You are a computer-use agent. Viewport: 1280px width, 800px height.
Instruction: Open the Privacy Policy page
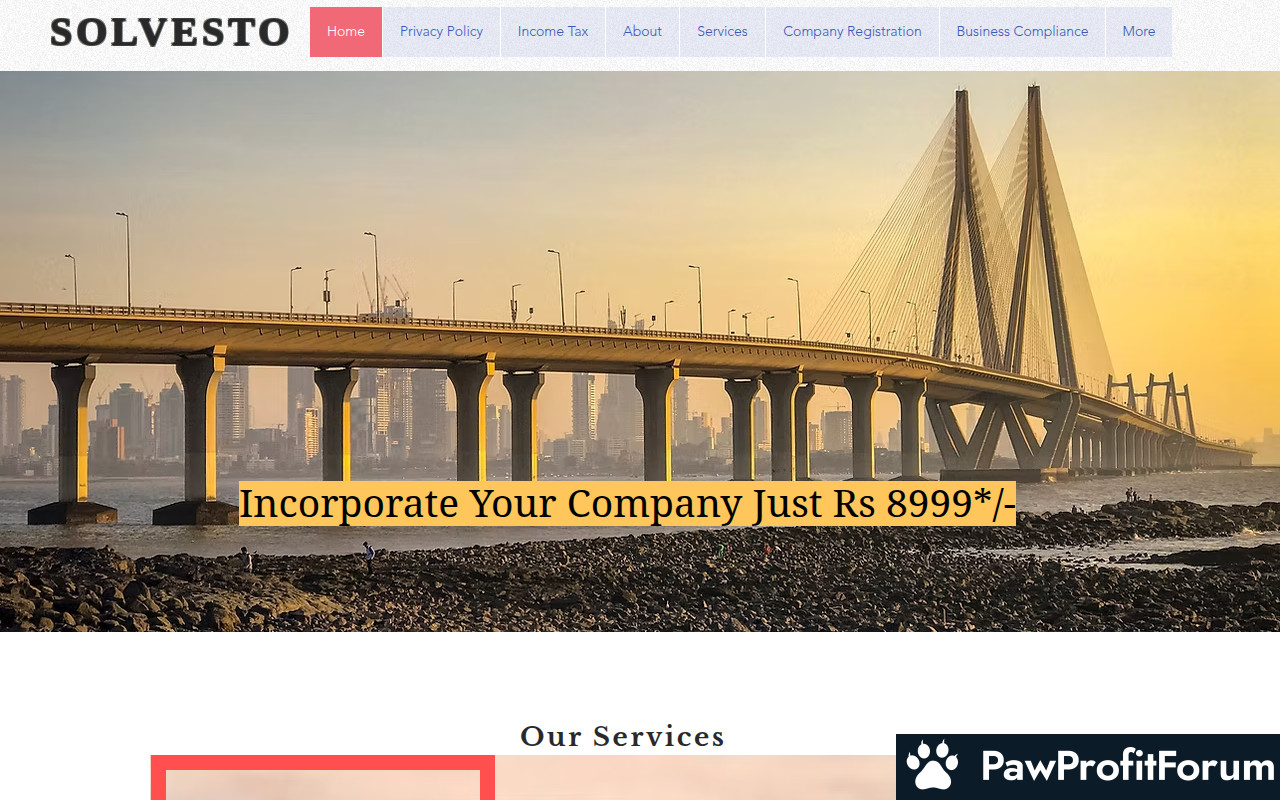tap(442, 32)
